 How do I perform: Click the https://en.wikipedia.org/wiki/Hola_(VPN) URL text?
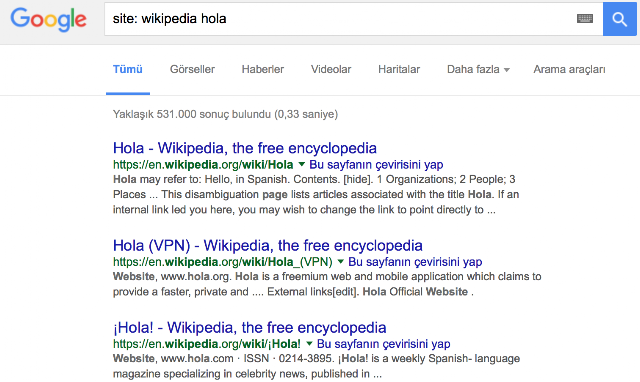223,262
